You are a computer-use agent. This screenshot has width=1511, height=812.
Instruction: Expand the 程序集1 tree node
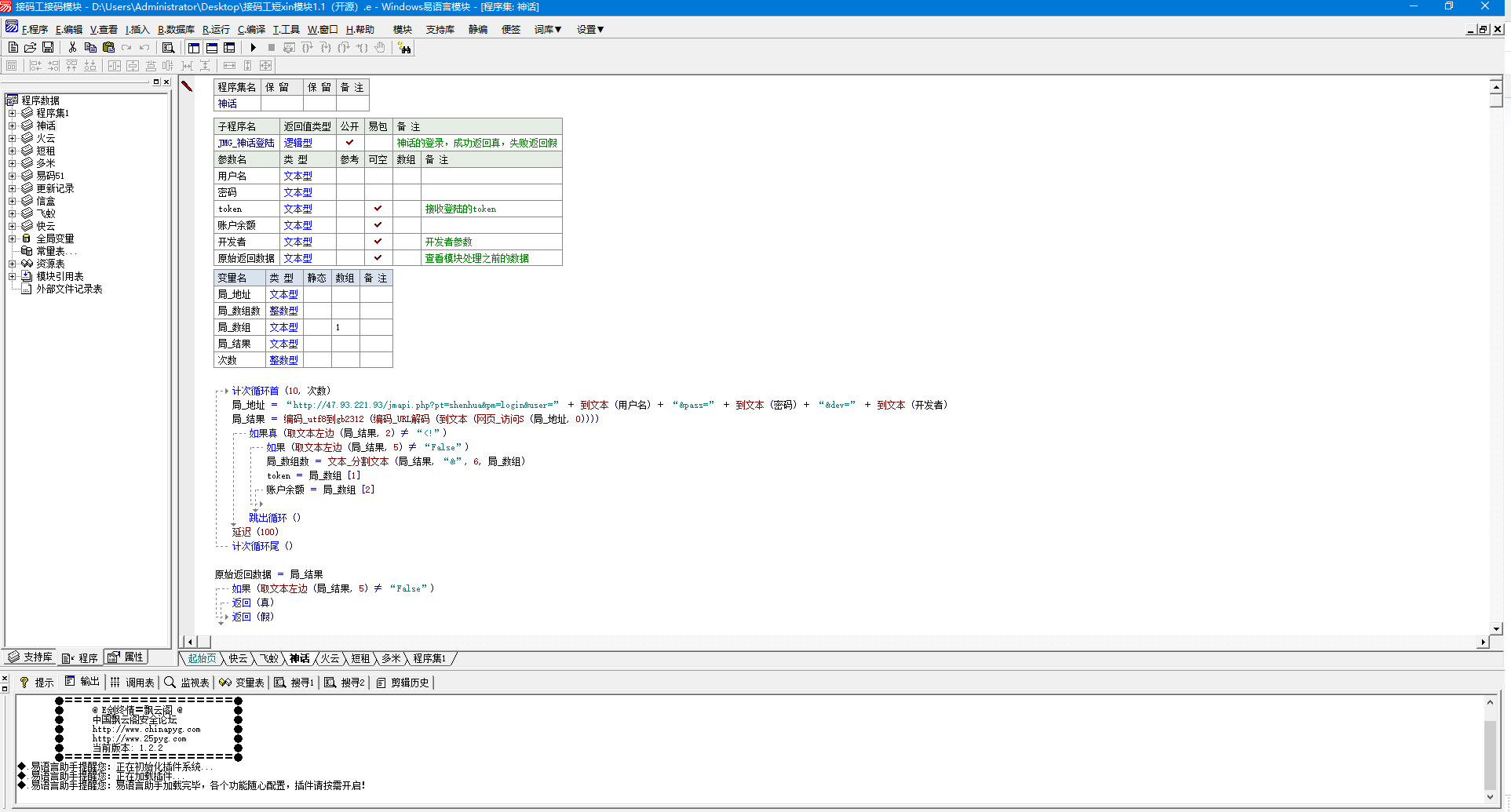pyautogui.click(x=12, y=113)
